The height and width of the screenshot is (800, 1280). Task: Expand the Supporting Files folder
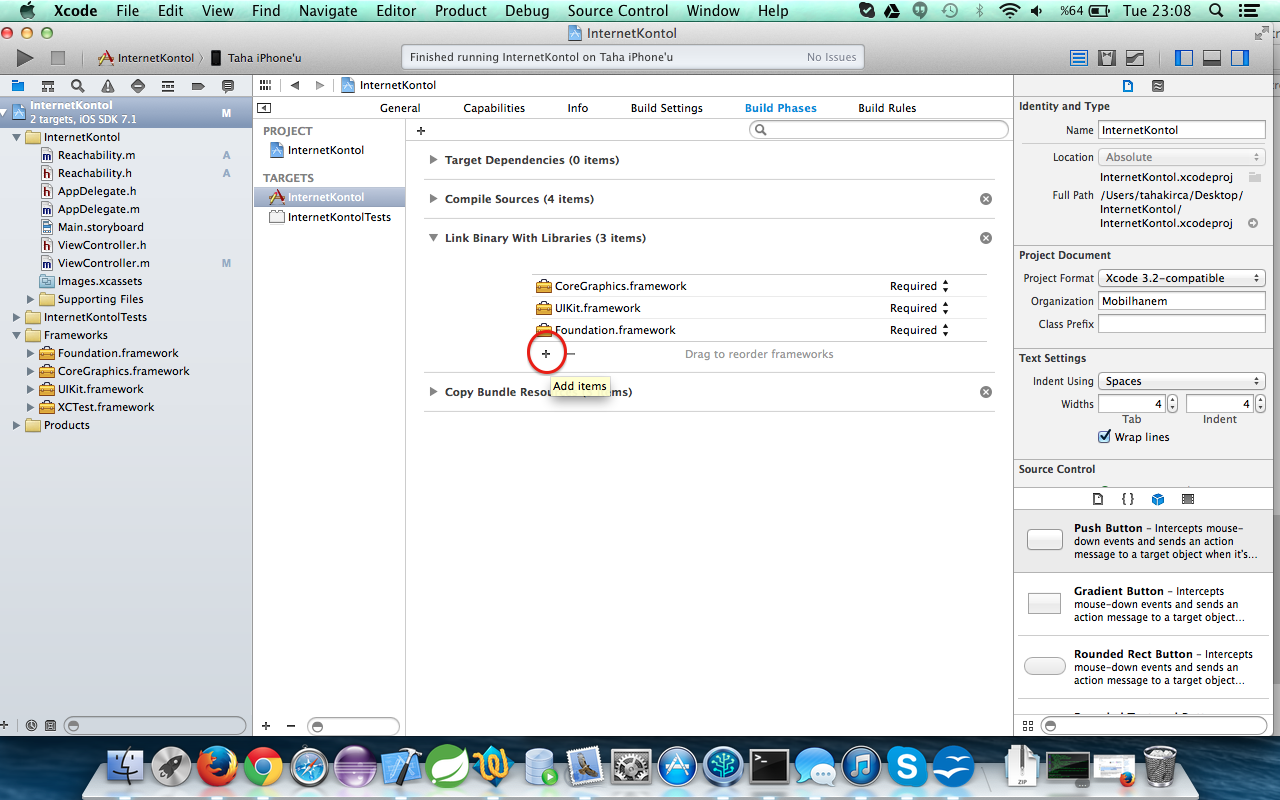[x=30, y=299]
